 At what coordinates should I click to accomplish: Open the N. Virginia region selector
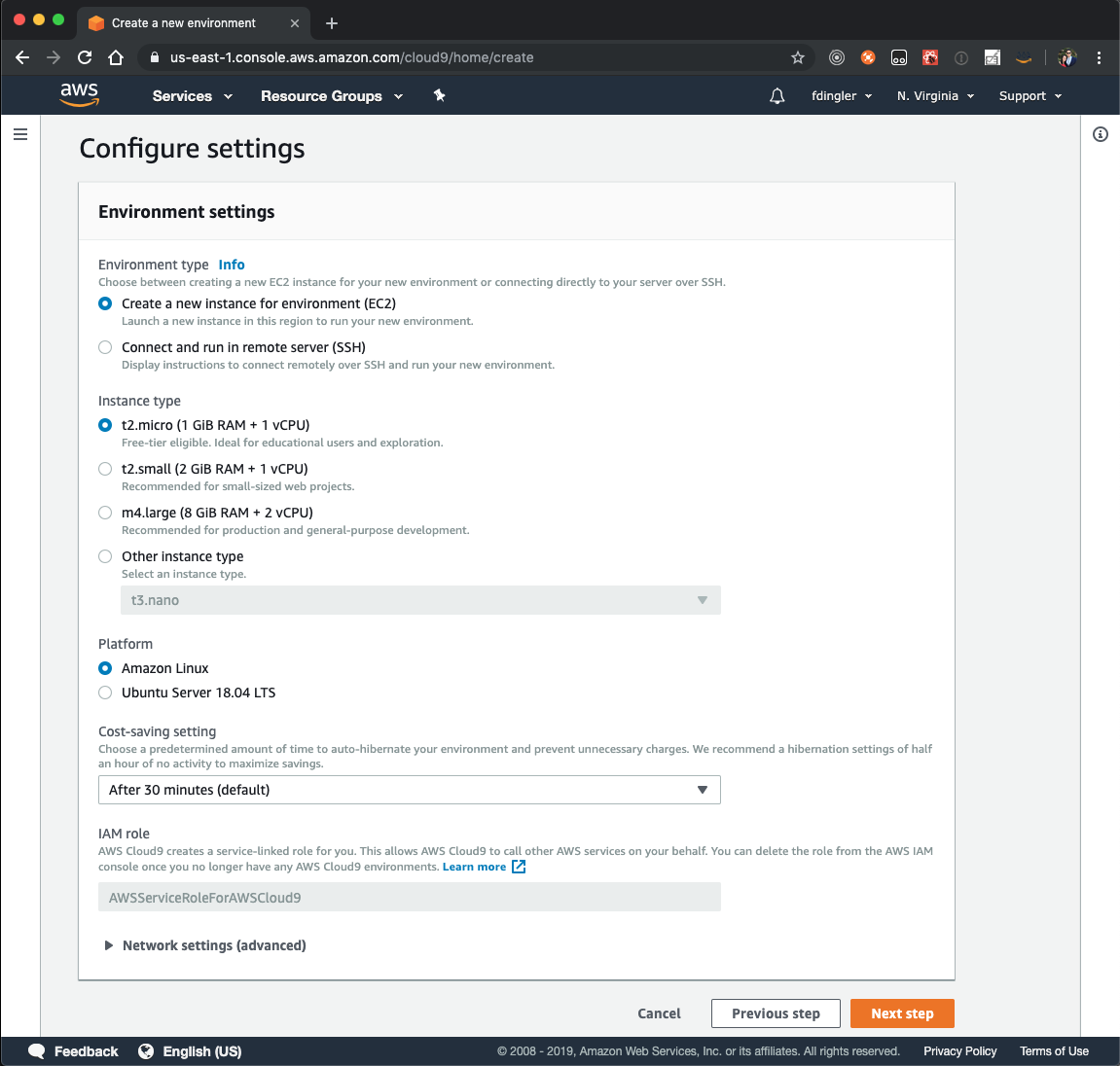click(x=935, y=95)
